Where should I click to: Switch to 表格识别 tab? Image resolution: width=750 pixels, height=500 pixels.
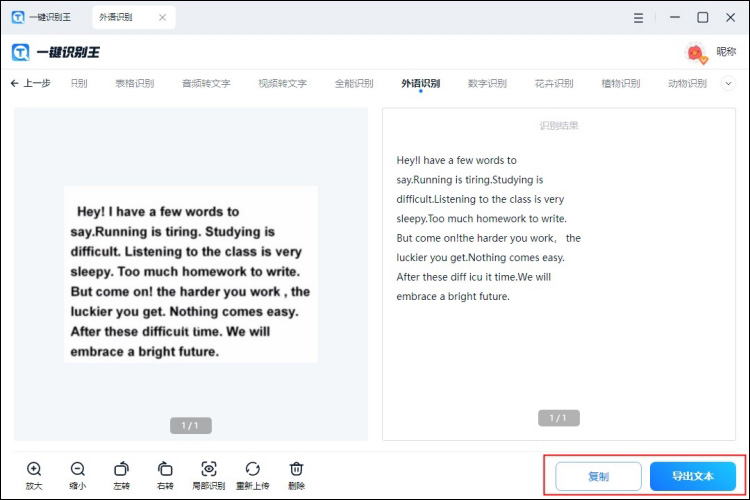[x=134, y=83]
